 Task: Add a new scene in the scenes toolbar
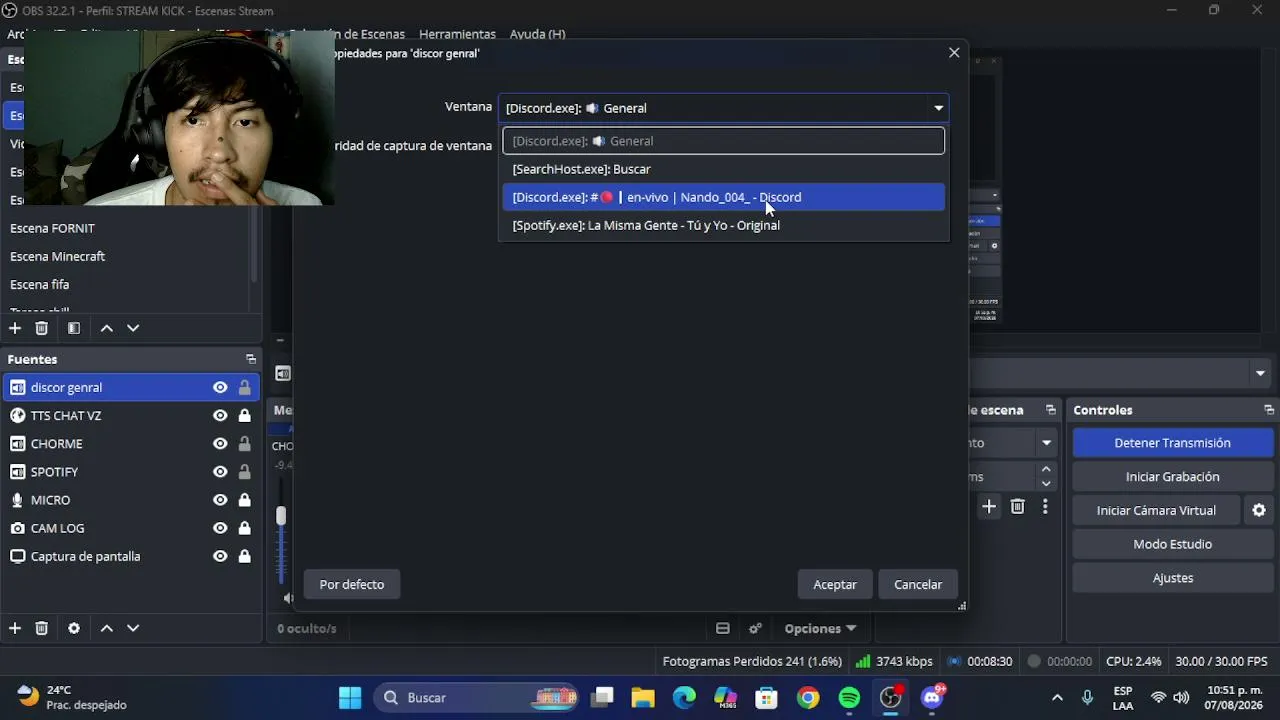(15, 328)
